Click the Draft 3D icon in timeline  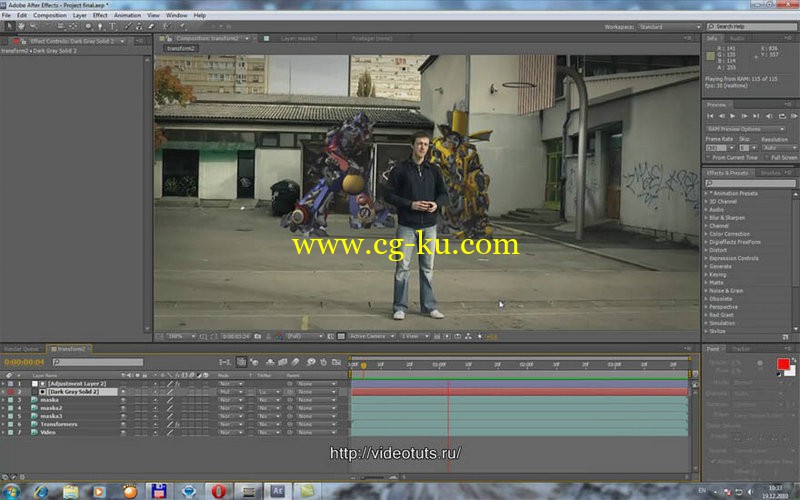(x=254, y=362)
